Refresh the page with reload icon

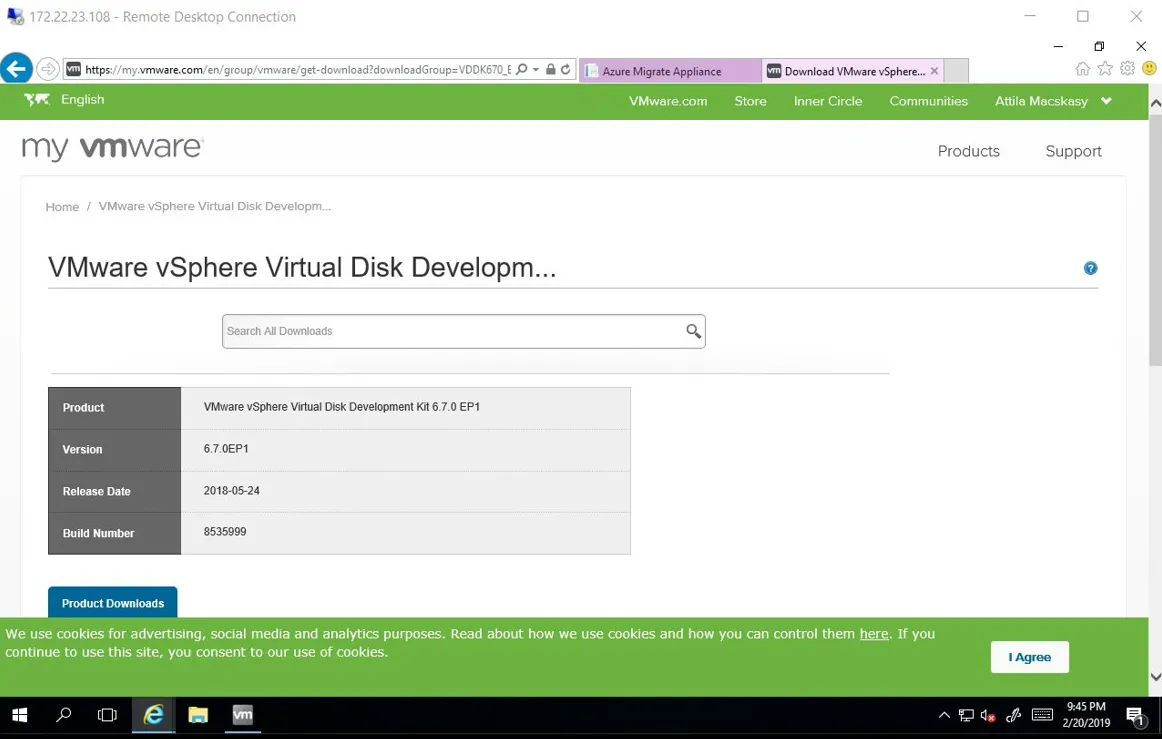(x=566, y=69)
